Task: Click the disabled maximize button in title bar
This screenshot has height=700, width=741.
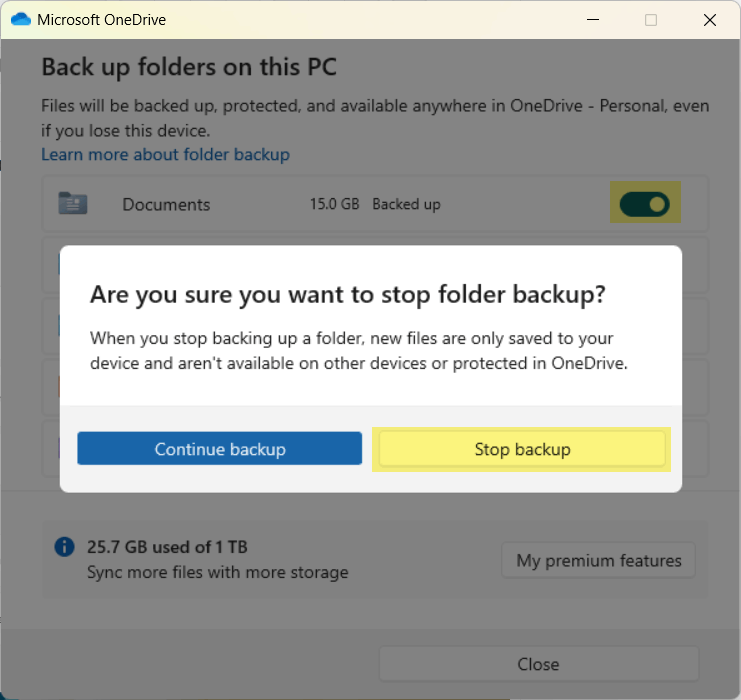Action: coord(651,19)
